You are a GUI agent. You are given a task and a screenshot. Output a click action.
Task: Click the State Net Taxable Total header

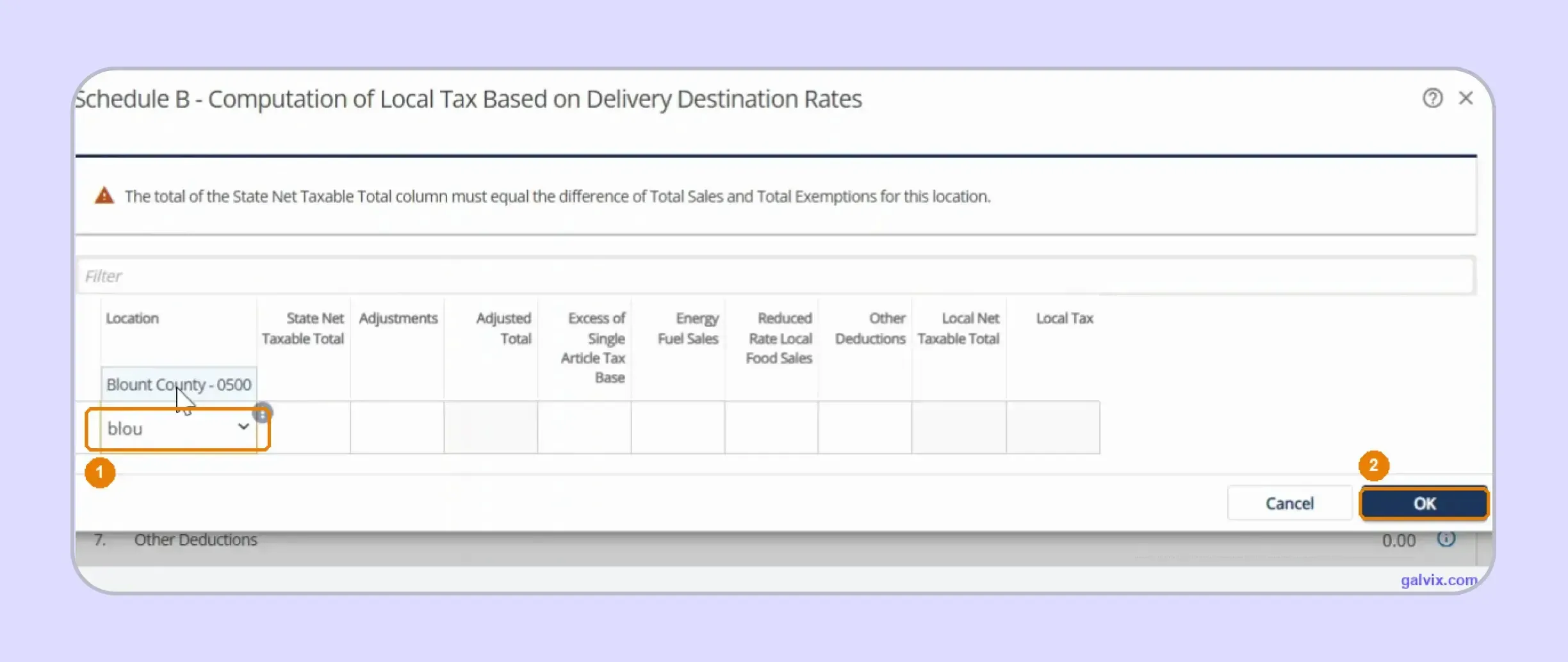coord(303,328)
